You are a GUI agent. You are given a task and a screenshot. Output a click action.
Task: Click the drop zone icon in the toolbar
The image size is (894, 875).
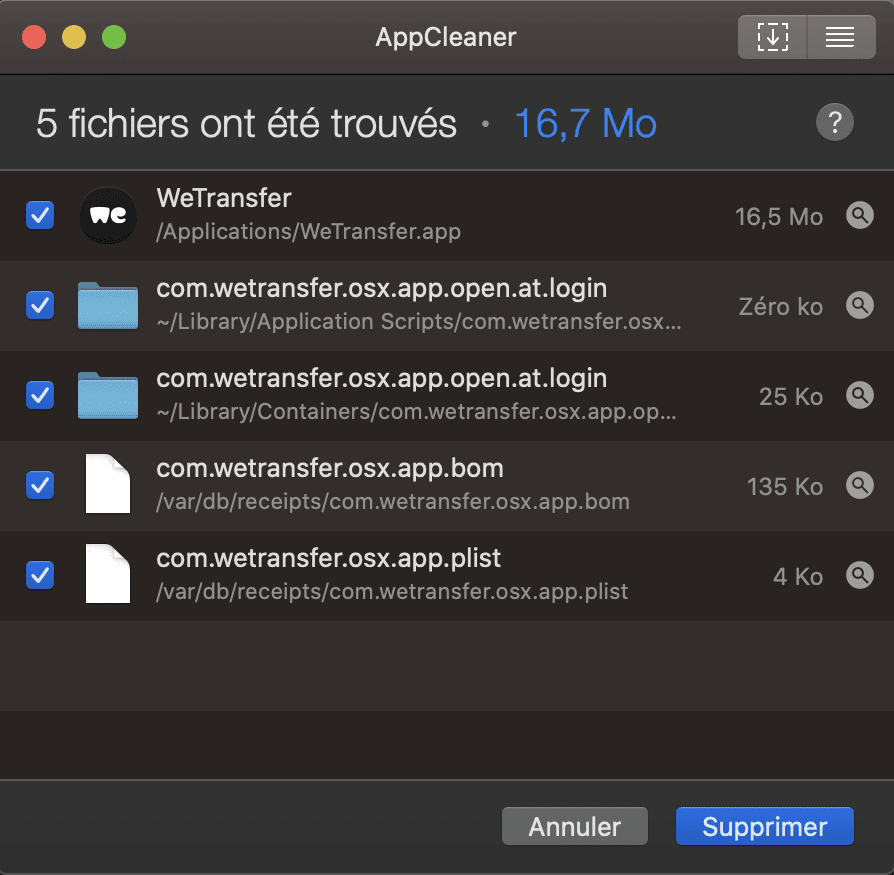click(x=773, y=38)
